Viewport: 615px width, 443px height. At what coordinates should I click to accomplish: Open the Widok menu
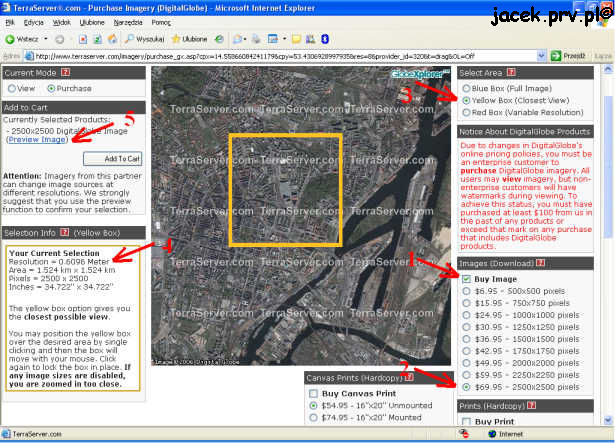62,22
